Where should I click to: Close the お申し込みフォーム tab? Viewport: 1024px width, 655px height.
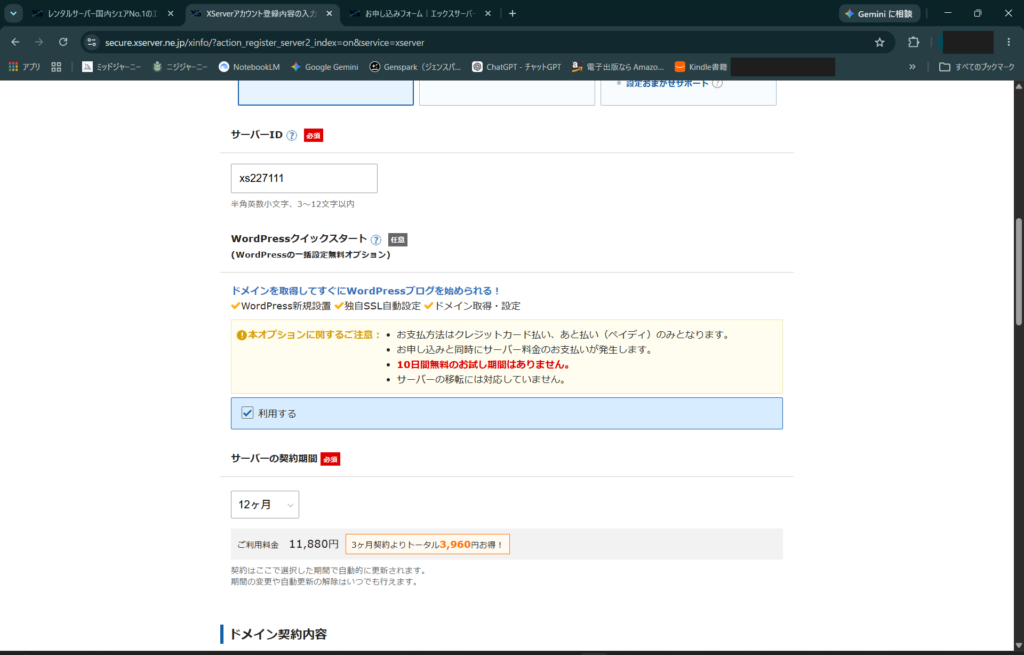[488, 13]
